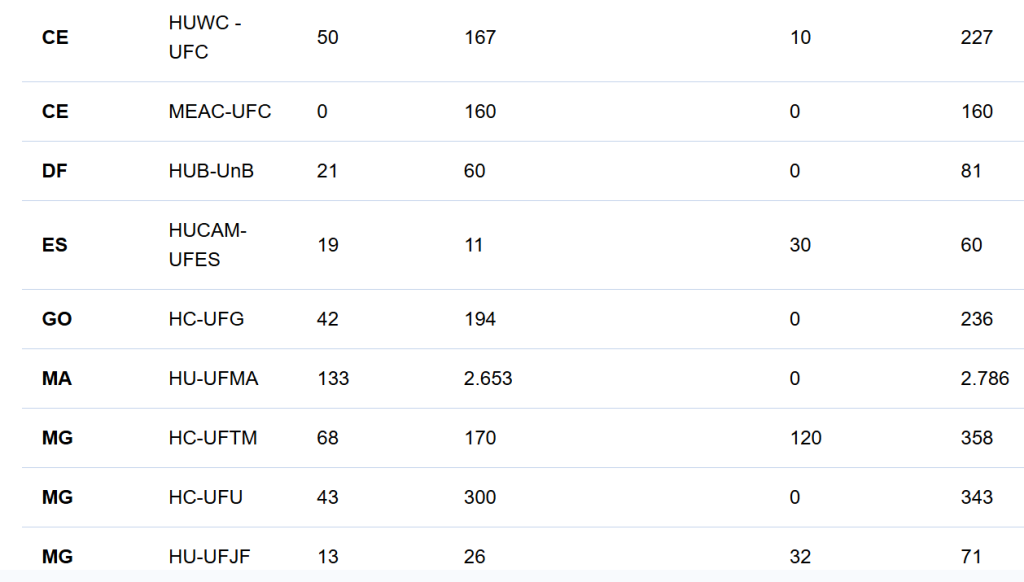Click the HC-UFTM hospital cell
Viewport: 1024px width, 582px height.
213,438
